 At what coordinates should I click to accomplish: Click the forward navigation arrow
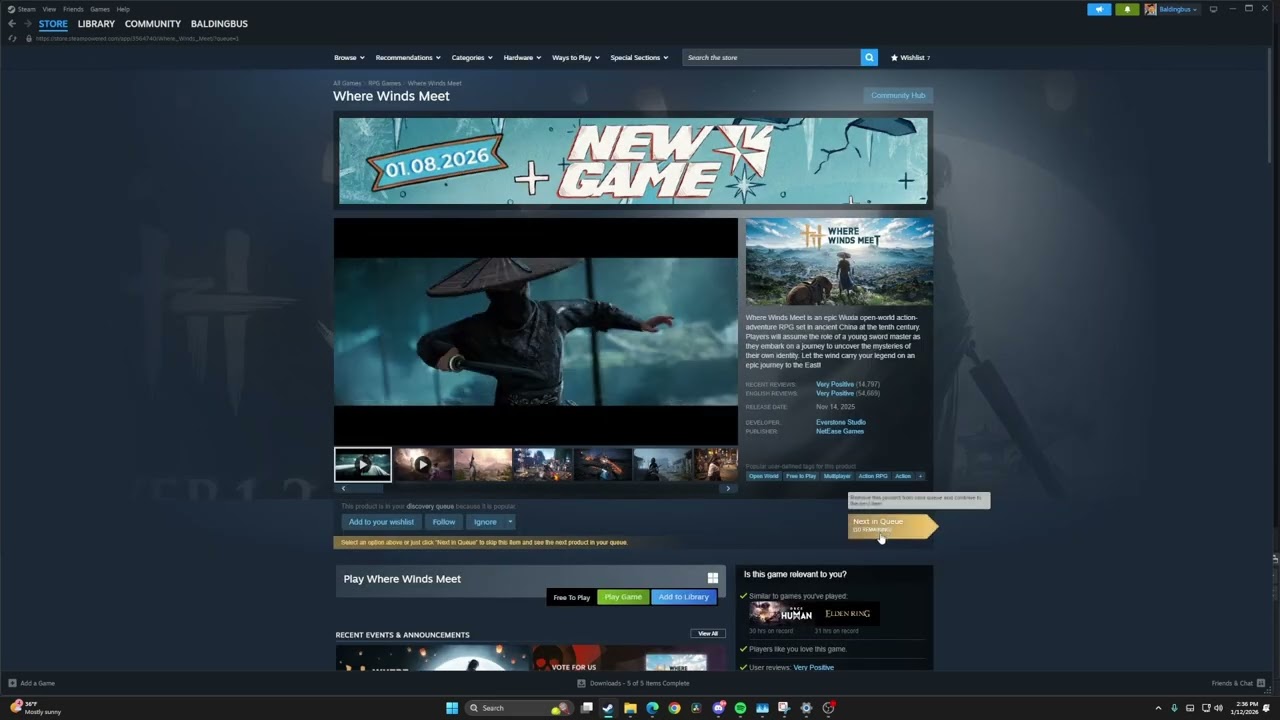click(28, 23)
